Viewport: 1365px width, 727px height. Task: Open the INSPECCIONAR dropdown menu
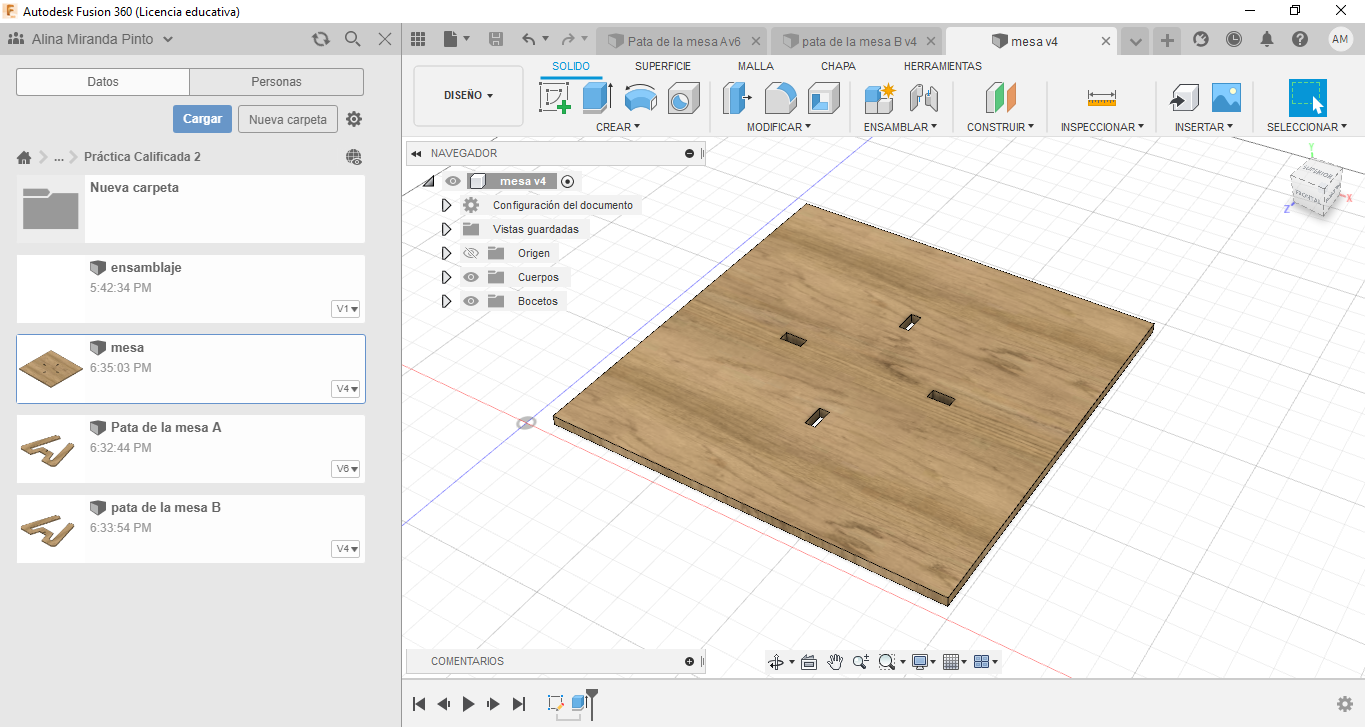(x=1103, y=127)
